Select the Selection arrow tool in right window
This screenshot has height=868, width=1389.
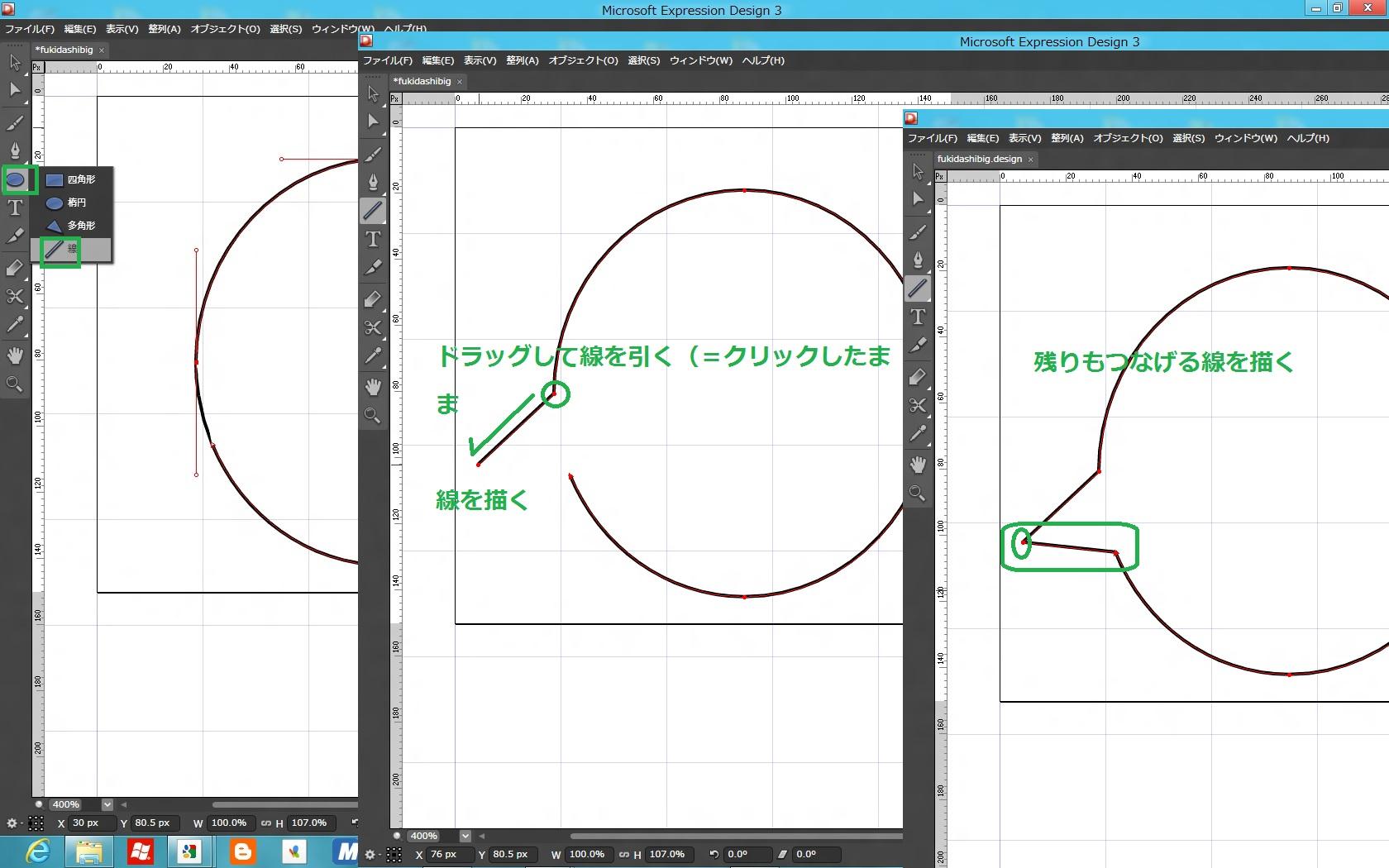(918, 171)
